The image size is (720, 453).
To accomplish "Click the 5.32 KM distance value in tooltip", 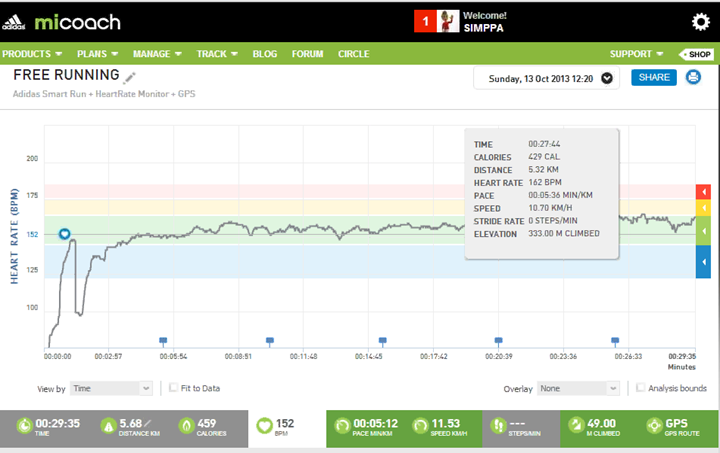I will coord(543,169).
